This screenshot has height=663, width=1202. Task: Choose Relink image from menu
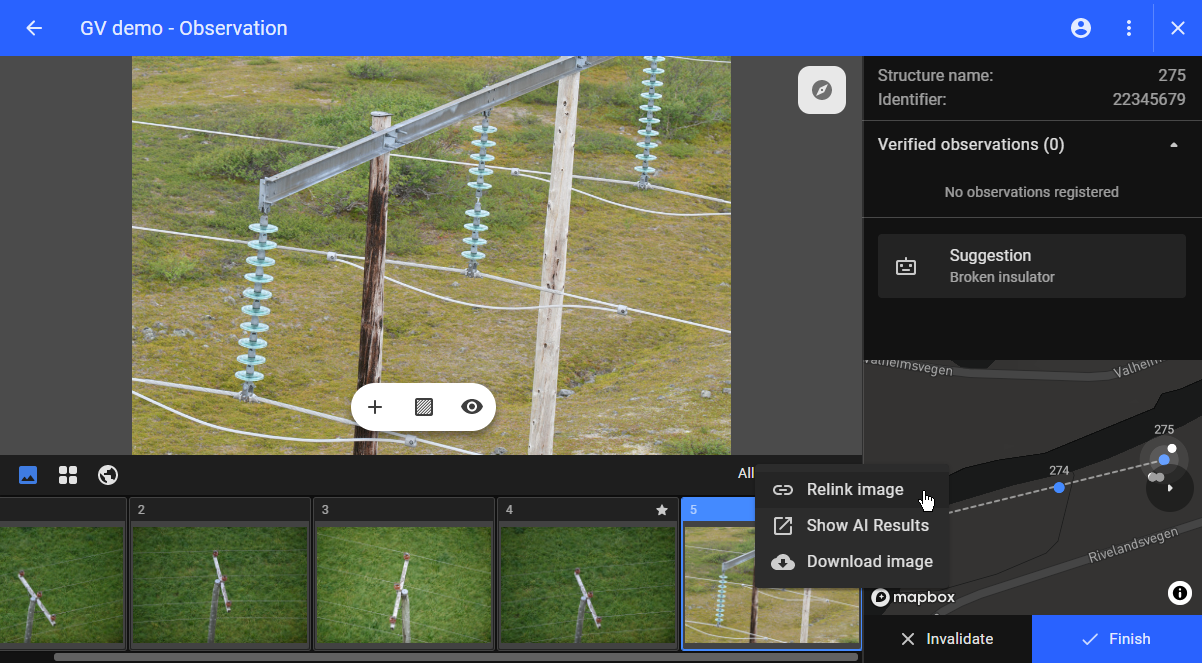853,490
